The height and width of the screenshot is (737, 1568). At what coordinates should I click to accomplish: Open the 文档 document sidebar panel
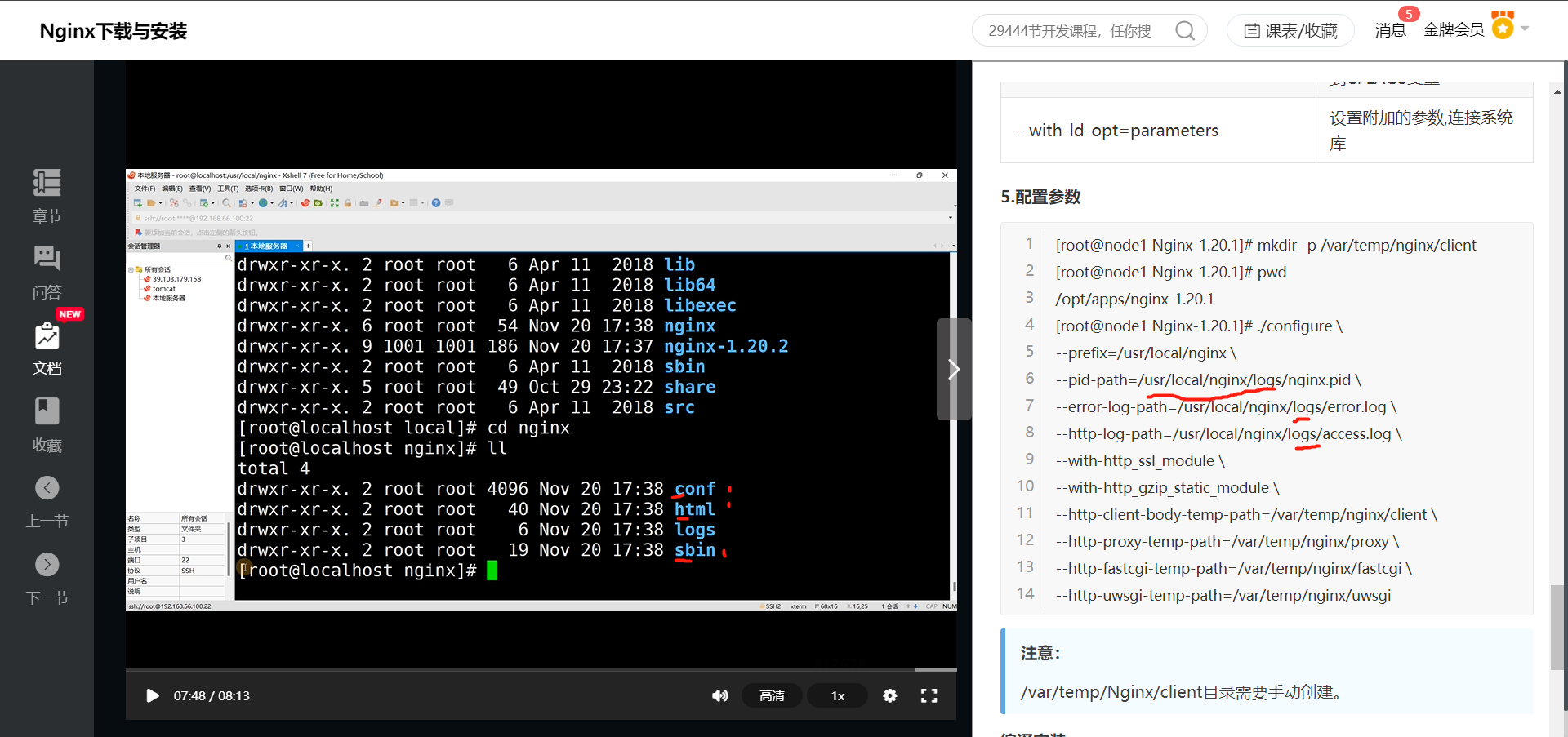tap(47, 349)
